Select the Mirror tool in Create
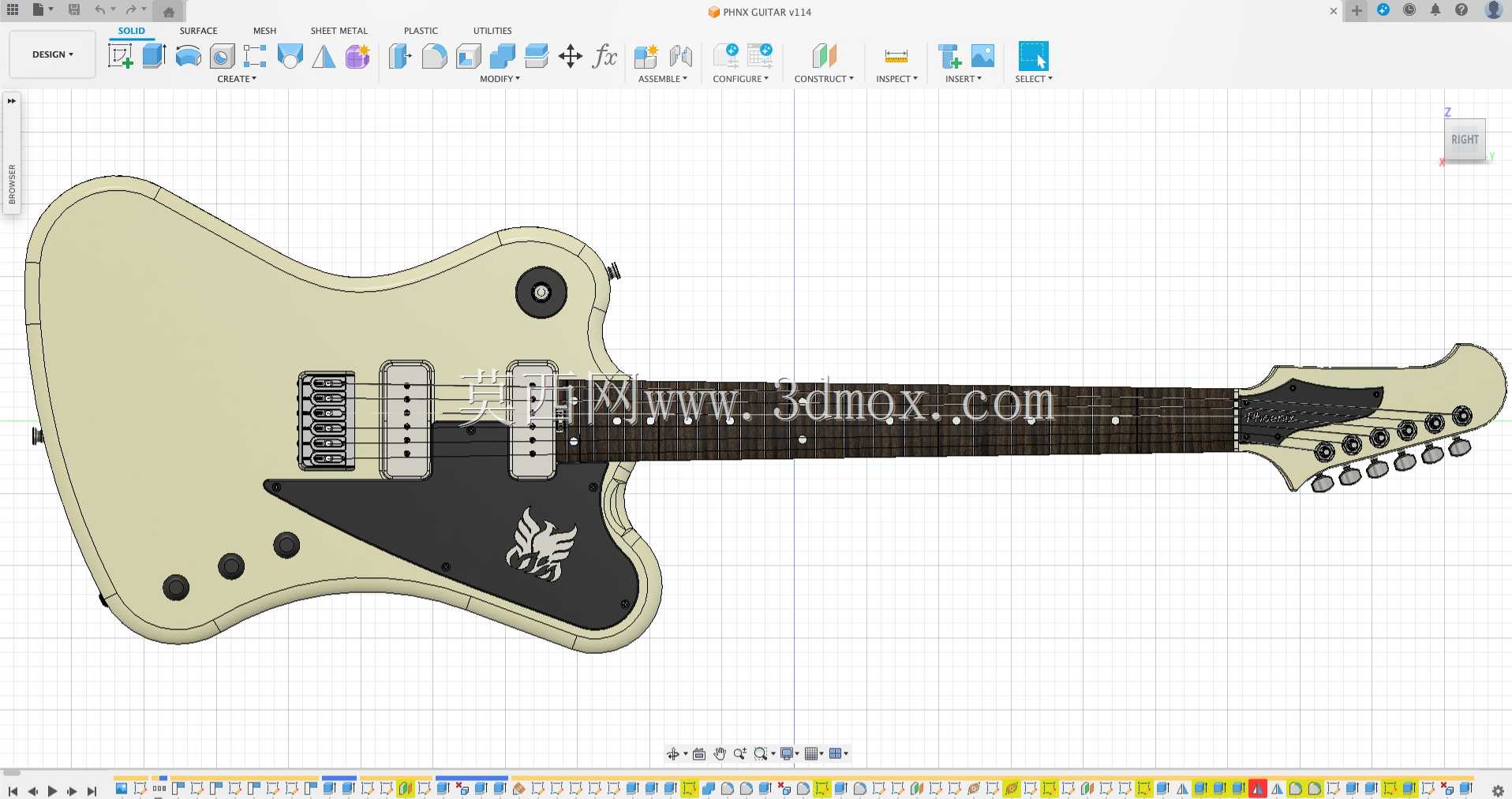Image resolution: width=1512 pixels, height=799 pixels. point(324,56)
